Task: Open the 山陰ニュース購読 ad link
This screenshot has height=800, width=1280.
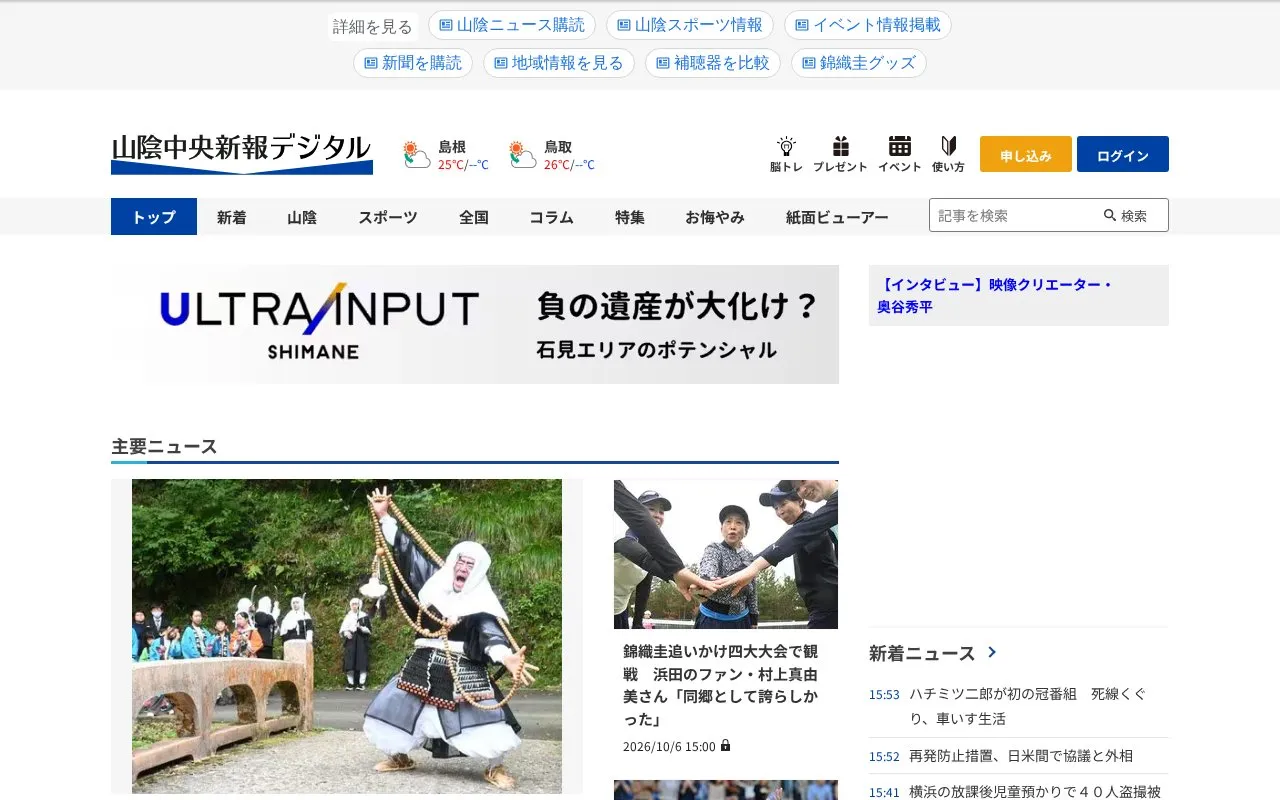Action: (x=512, y=25)
